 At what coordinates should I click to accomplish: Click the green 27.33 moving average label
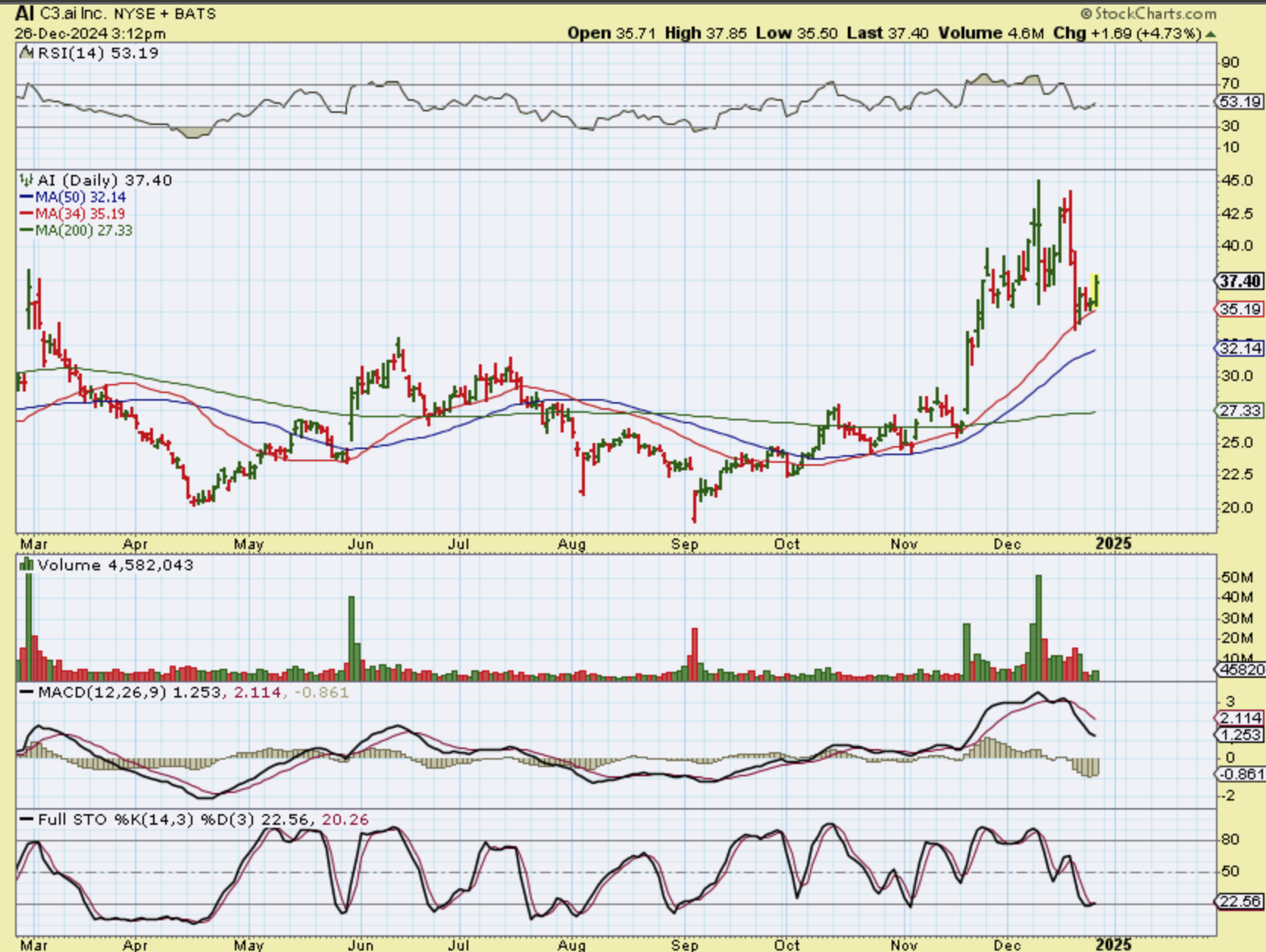(1239, 410)
